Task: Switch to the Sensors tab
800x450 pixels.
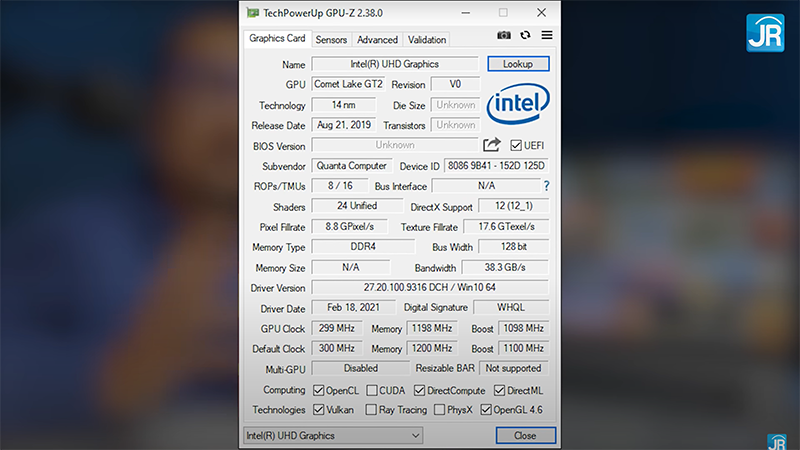Action: click(x=331, y=40)
